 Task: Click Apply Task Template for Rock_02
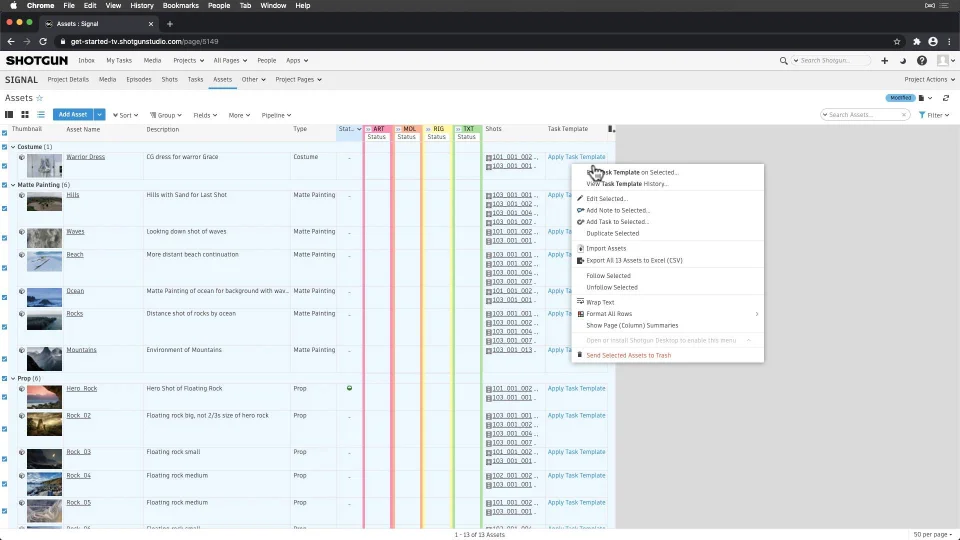[576, 415]
